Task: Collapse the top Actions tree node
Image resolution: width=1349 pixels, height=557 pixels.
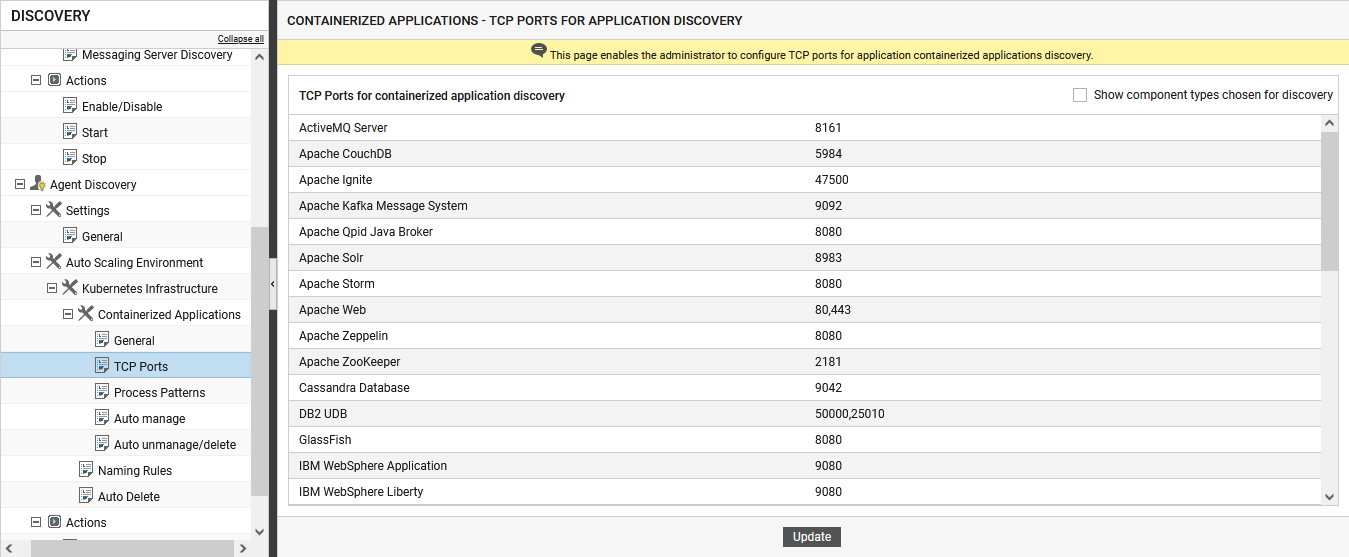Action: [x=36, y=80]
